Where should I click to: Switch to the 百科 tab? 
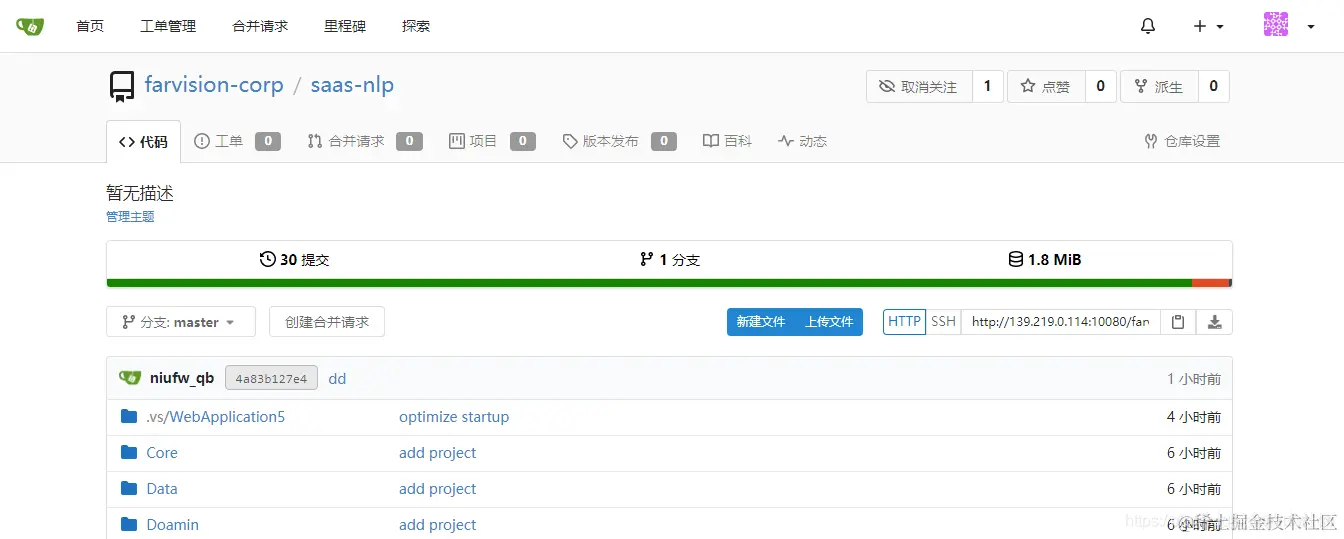[727, 141]
